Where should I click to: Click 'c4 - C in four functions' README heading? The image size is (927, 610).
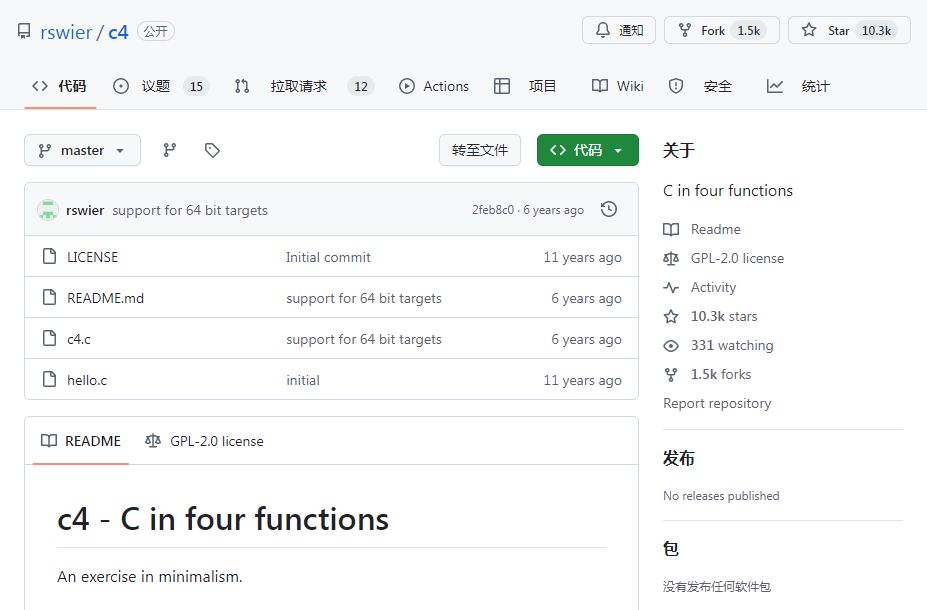coord(223,519)
